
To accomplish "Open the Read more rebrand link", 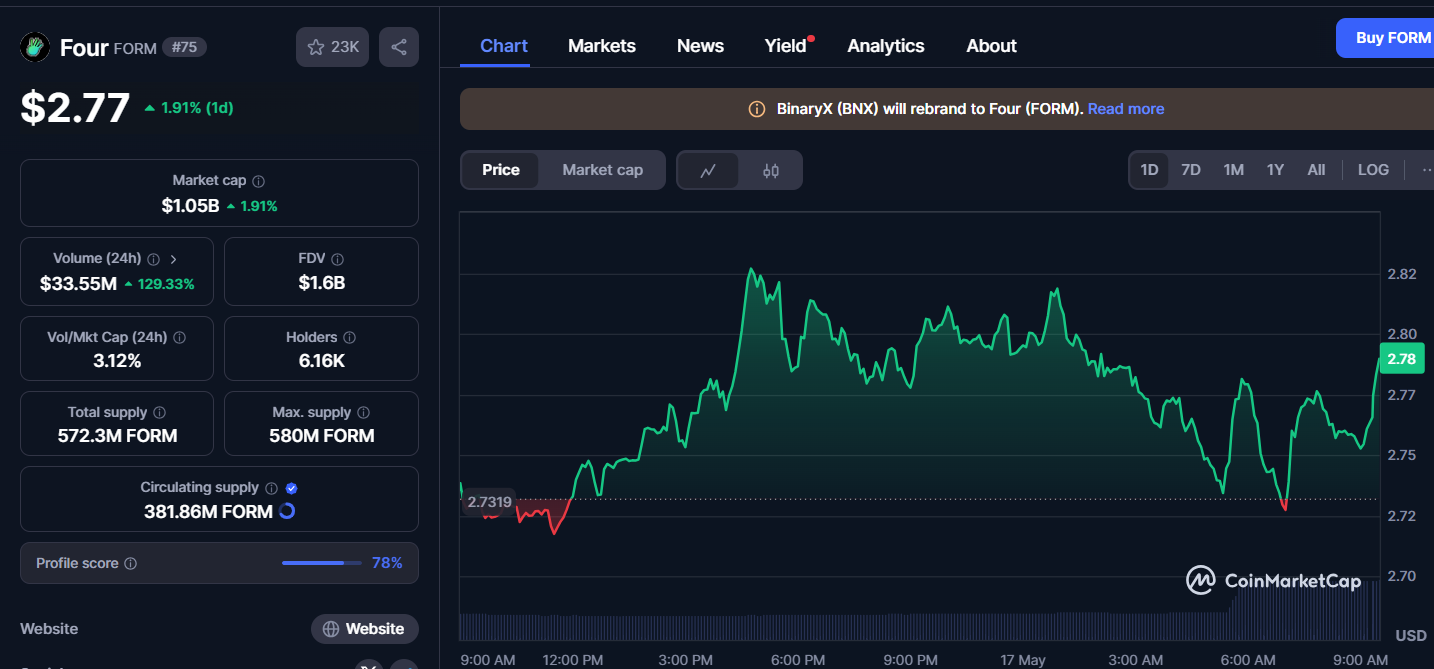I will pyautogui.click(x=1125, y=109).
